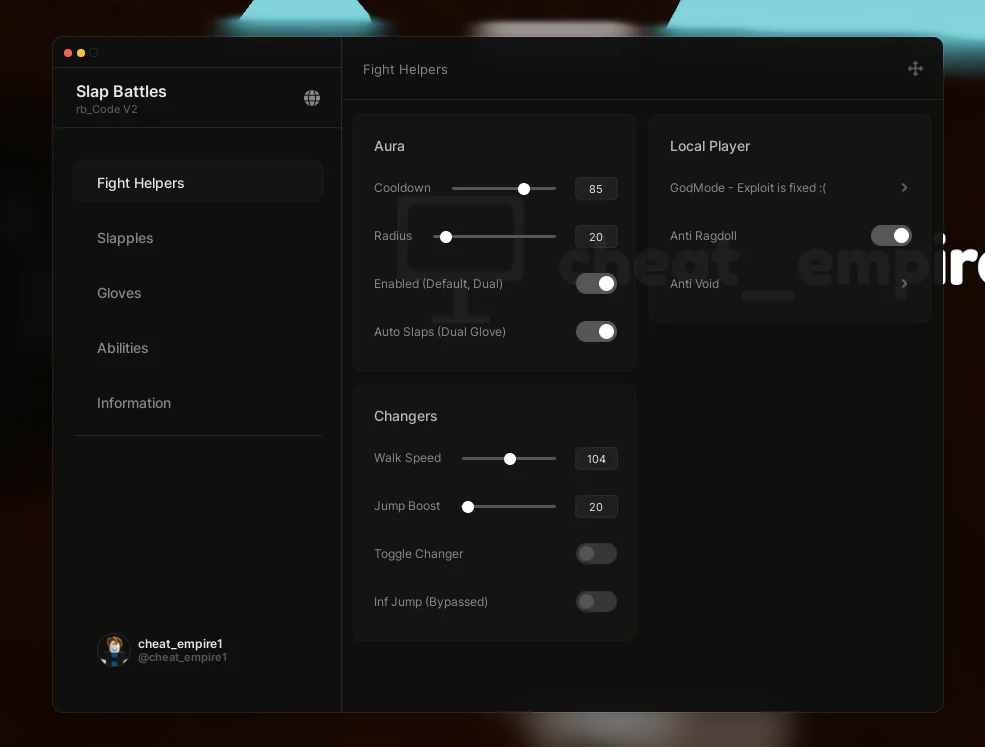985x747 pixels.
Task: Turn off Auto Slaps (Dual Glove)
Action: pyautogui.click(x=596, y=332)
